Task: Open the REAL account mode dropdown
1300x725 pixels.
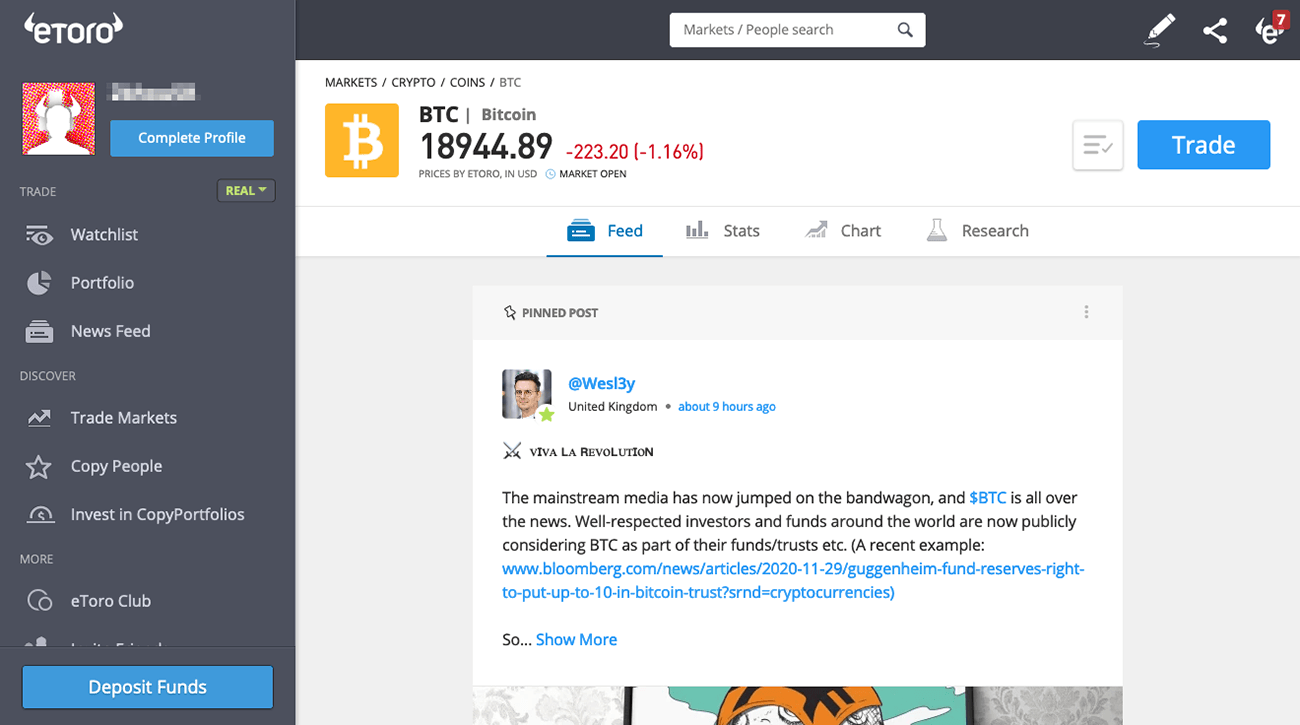Action: point(246,191)
